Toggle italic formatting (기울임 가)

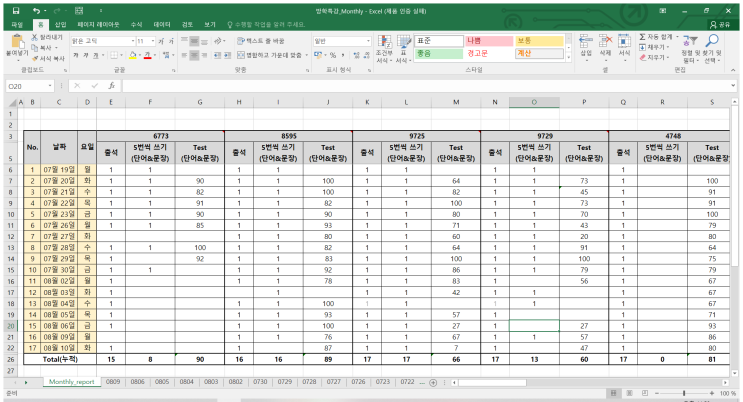tap(86, 55)
